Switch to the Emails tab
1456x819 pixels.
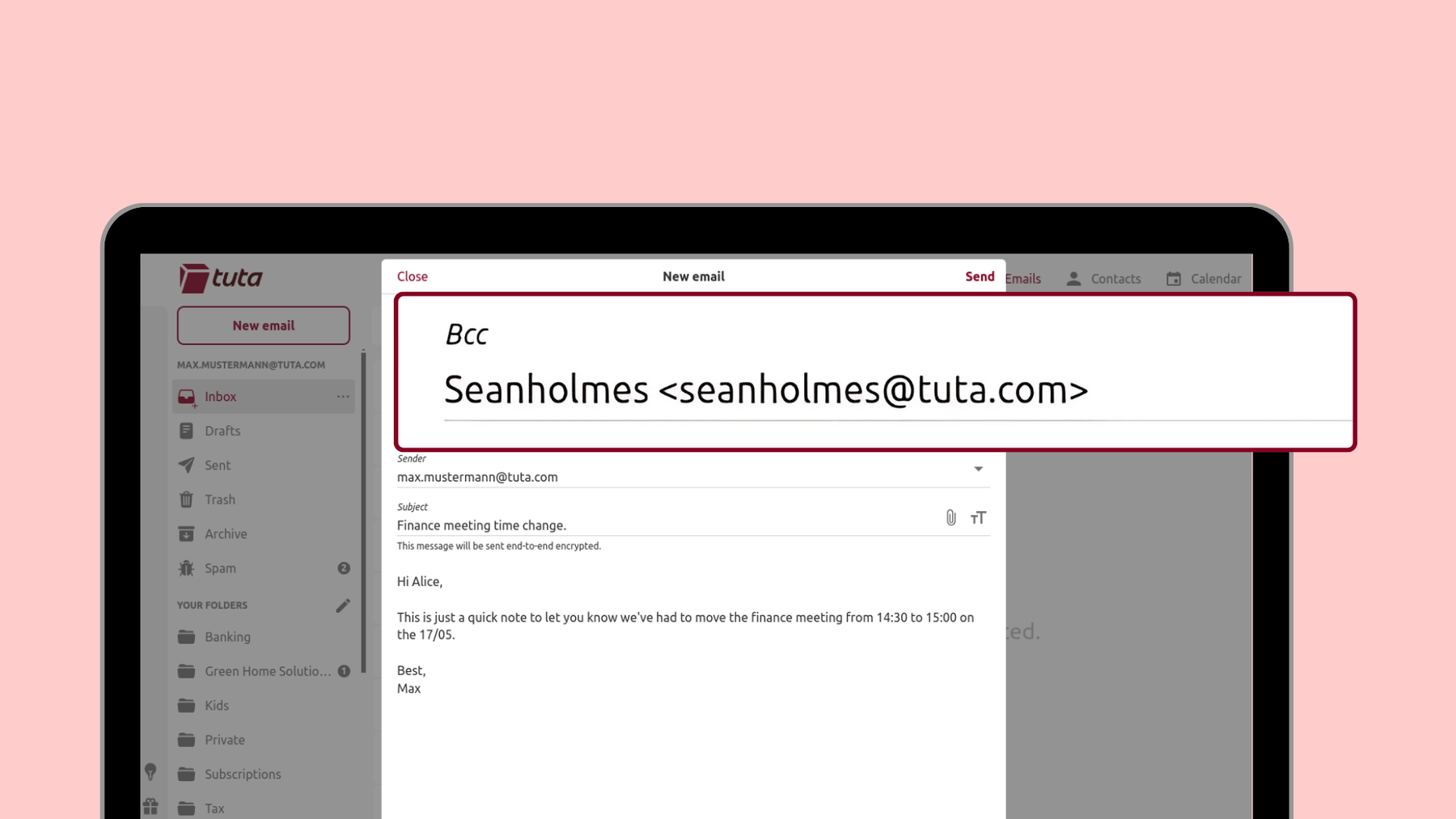(x=1023, y=279)
